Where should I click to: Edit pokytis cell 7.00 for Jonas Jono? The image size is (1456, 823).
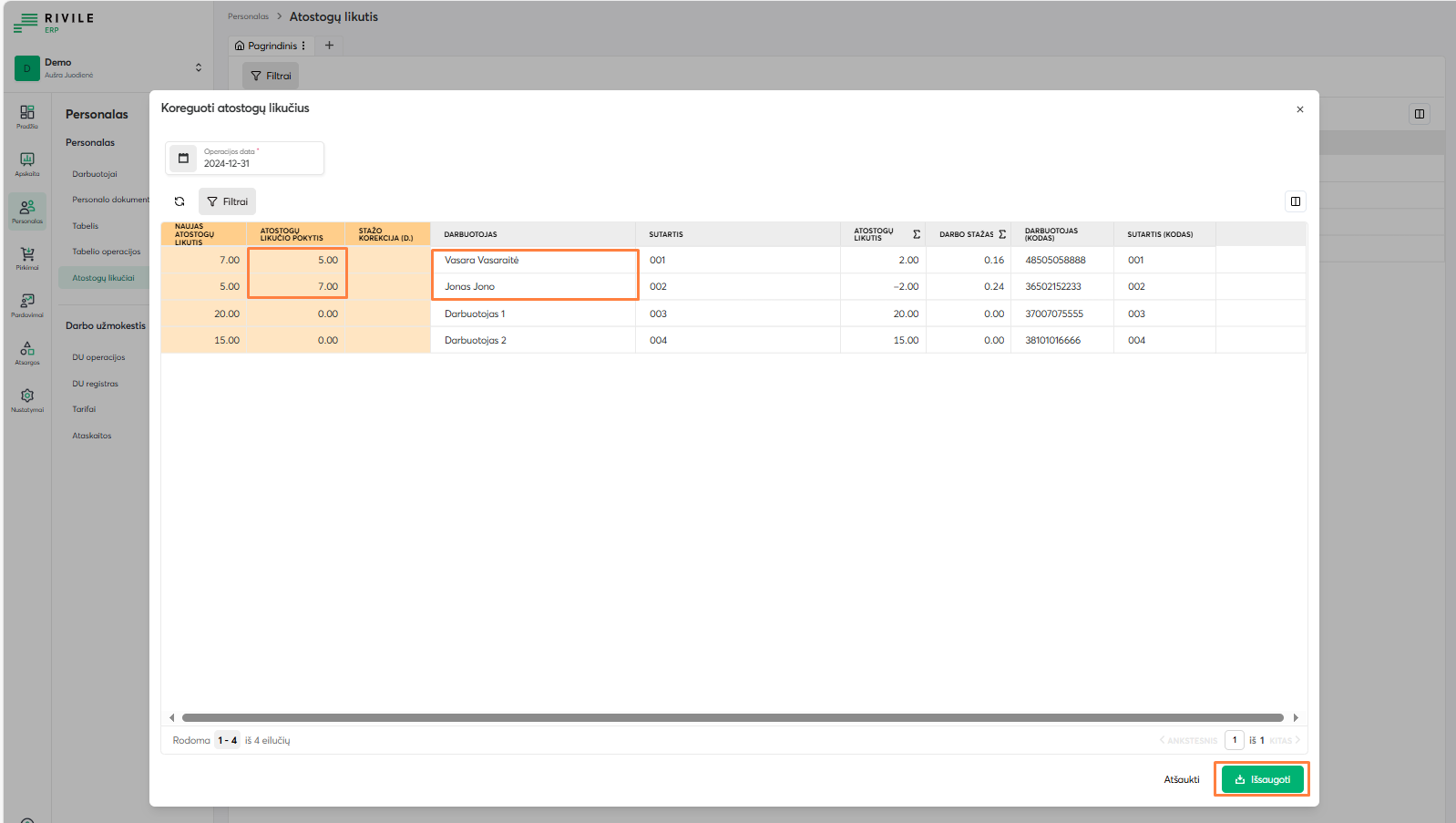[x=297, y=286]
